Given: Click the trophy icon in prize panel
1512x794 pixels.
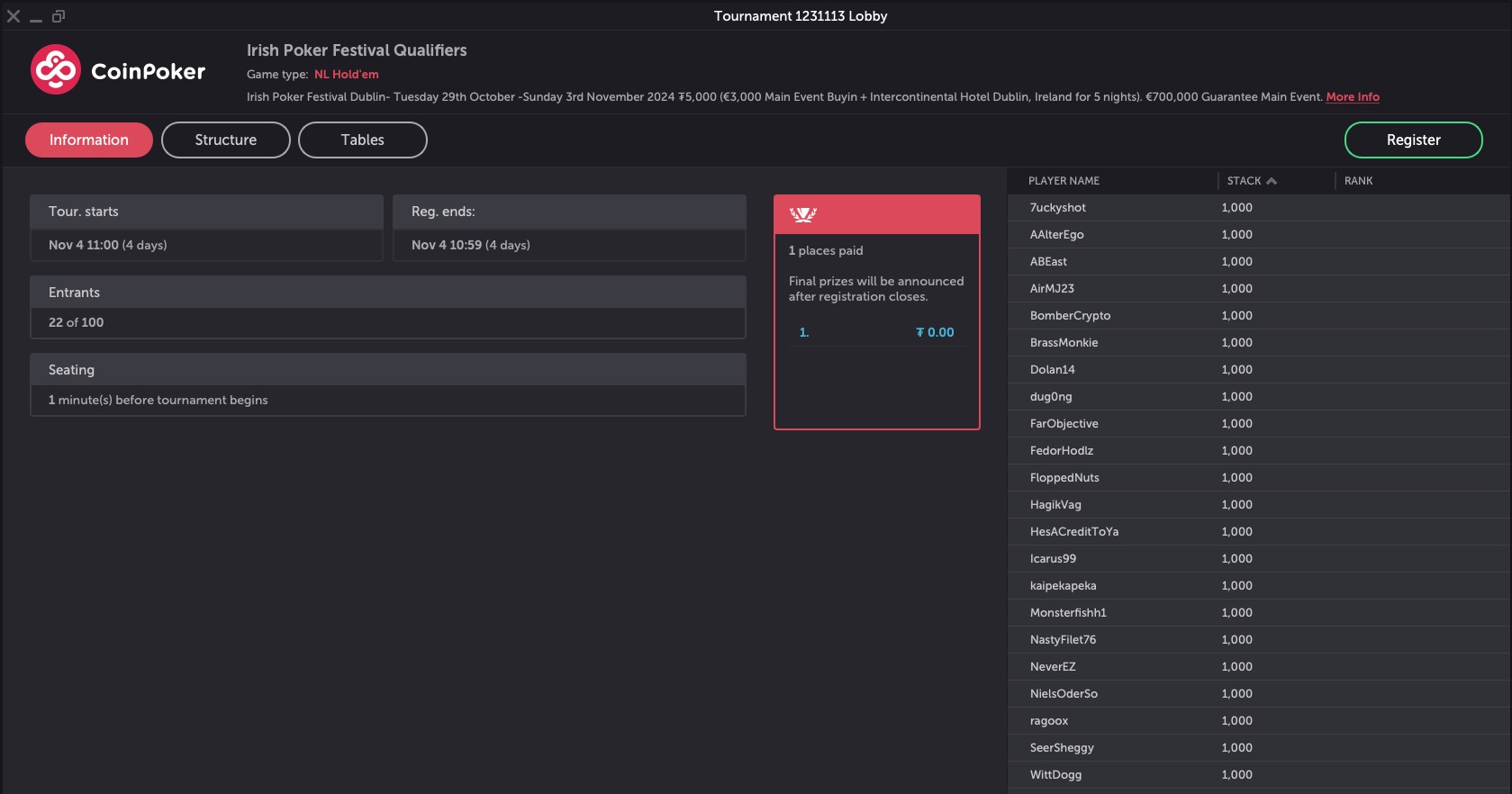Looking at the screenshot, I should coord(802,214).
